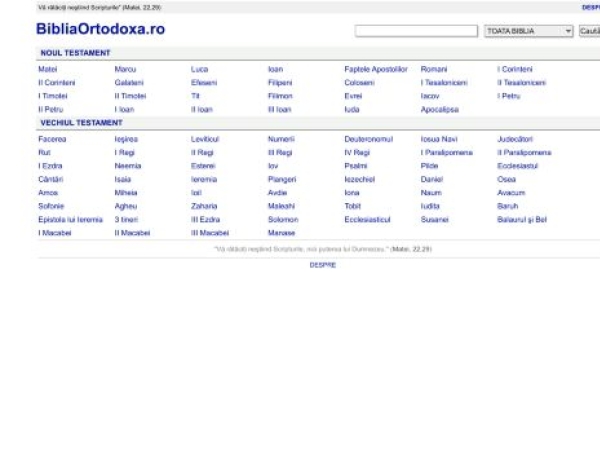Open the book Estera

point(203,166)
